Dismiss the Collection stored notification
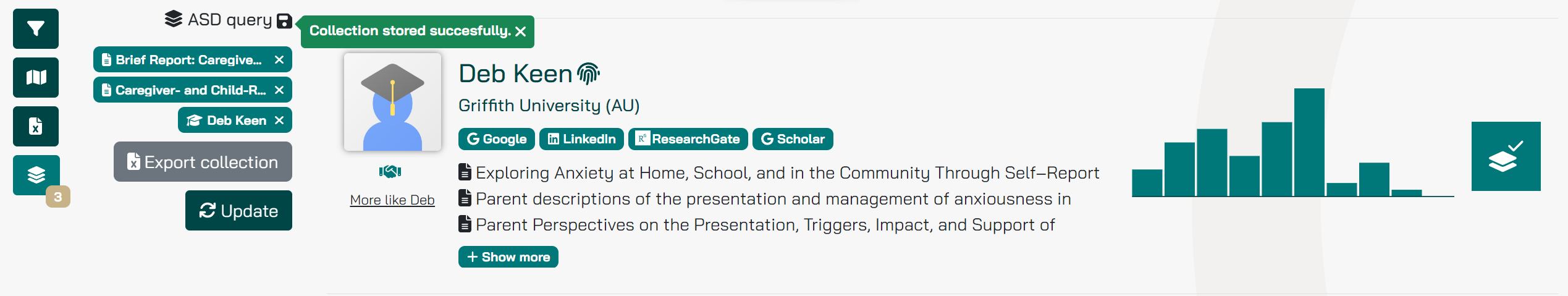This screenshot has width=1568, height=296. coord(521,32)
